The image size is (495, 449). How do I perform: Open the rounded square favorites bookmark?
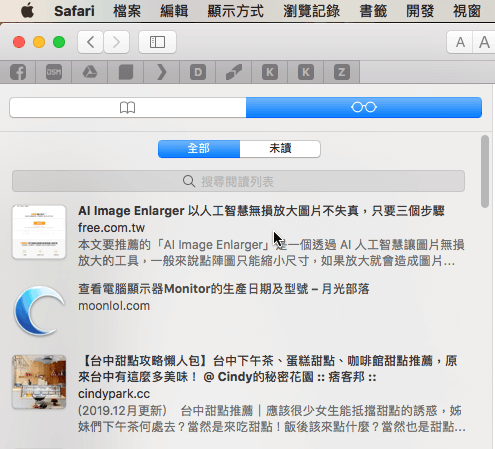click(126, 72)
